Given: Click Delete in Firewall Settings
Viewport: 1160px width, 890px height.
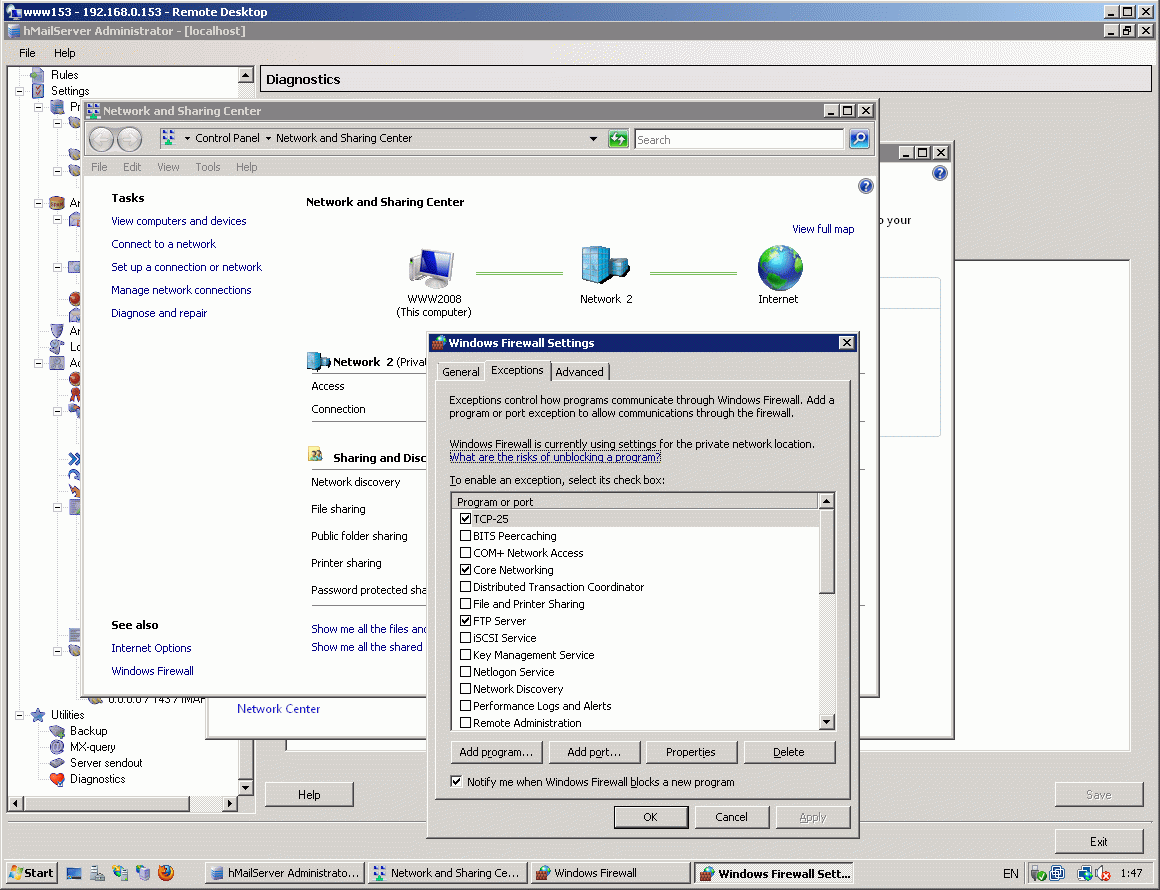Looking at the screenshot, I should click(789, 752).
